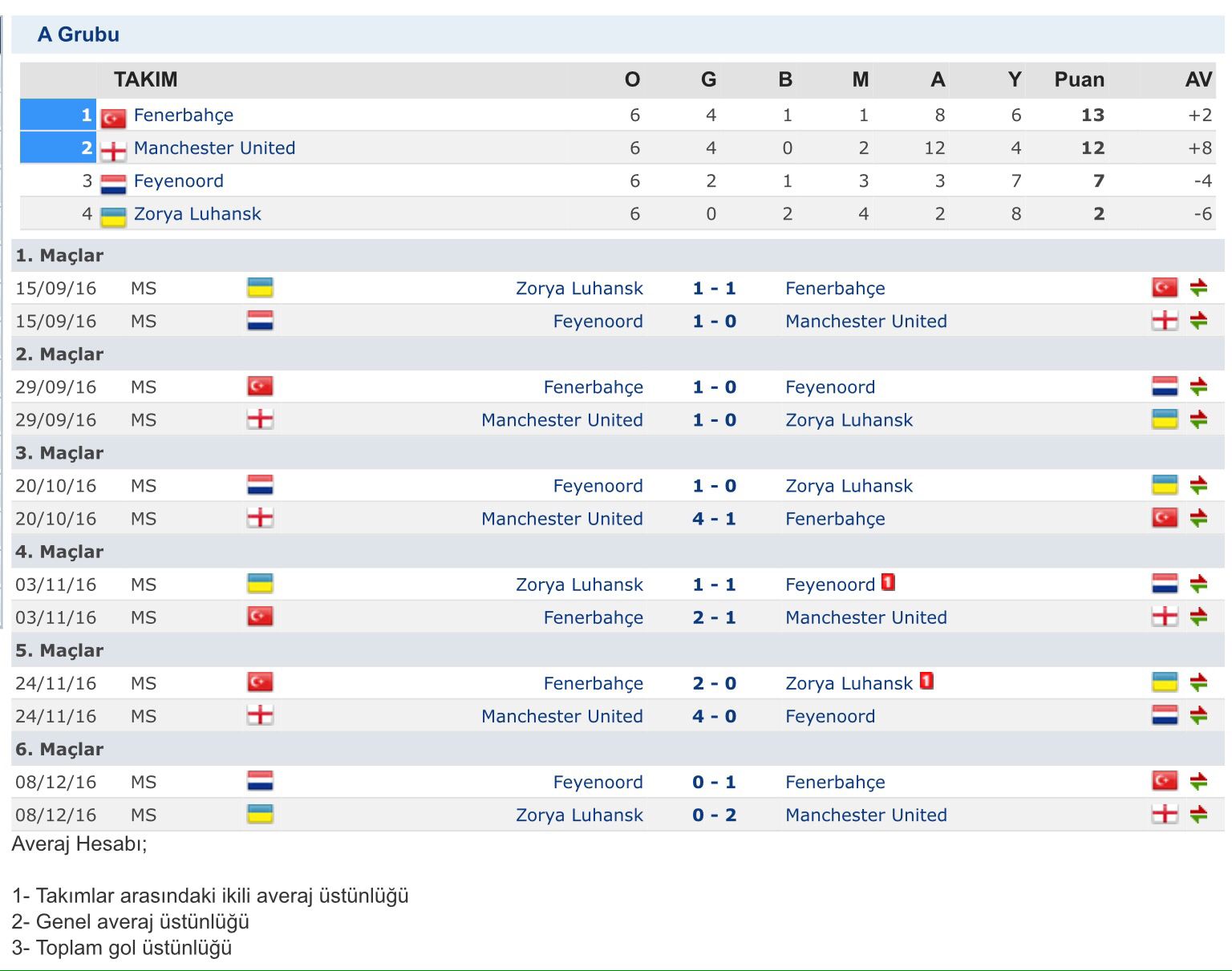Screen dimensions: 1232x971
Task: Click red card icon next to Zorya Luhansk
Action: coord(926,681)
